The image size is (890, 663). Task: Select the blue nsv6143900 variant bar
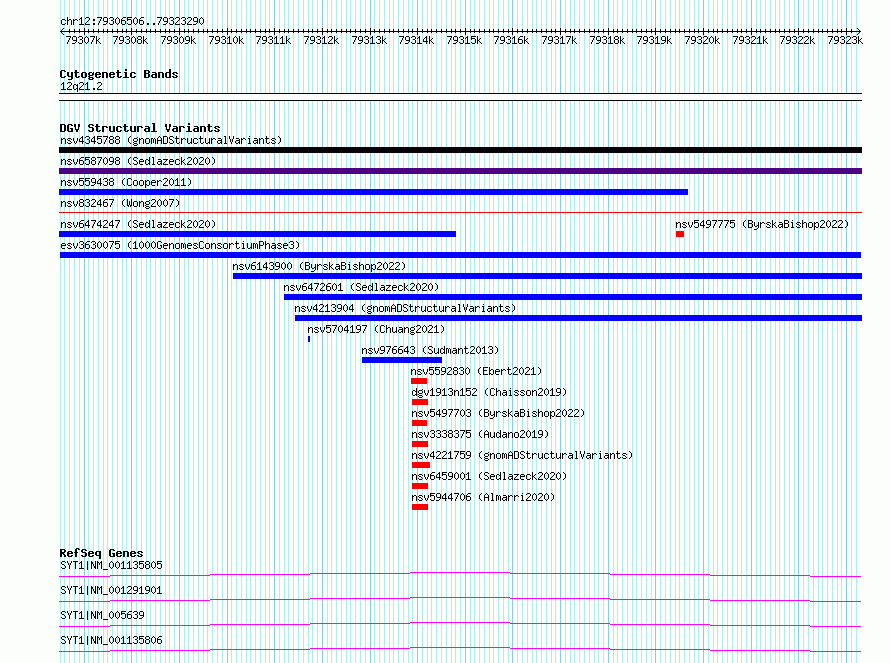coord(547,276)
